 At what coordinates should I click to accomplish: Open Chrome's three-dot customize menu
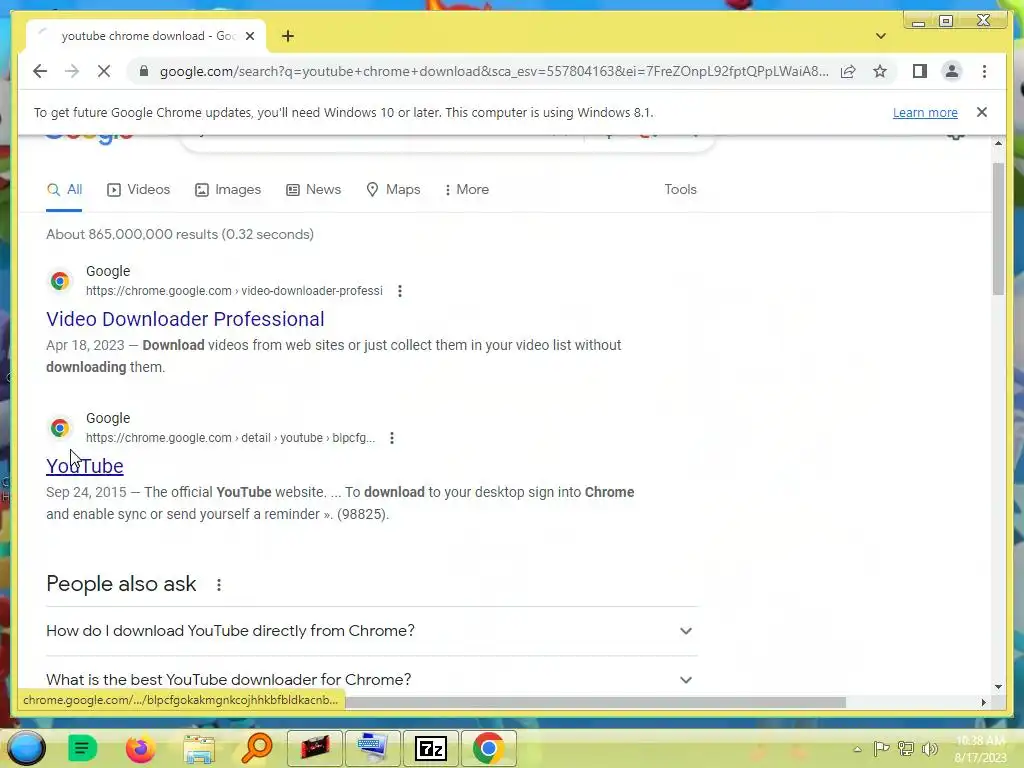[984, 71]
